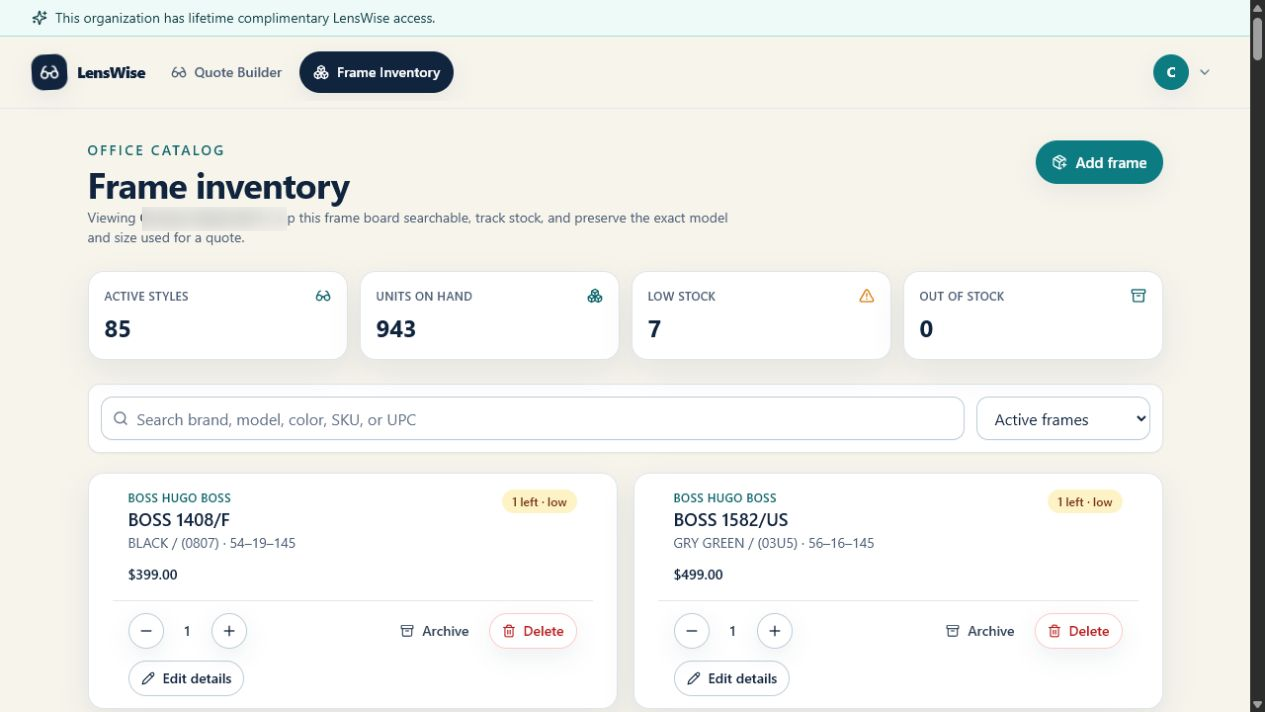Click the low-stock badge on BOSS 1408/F

tap(540, 502)
